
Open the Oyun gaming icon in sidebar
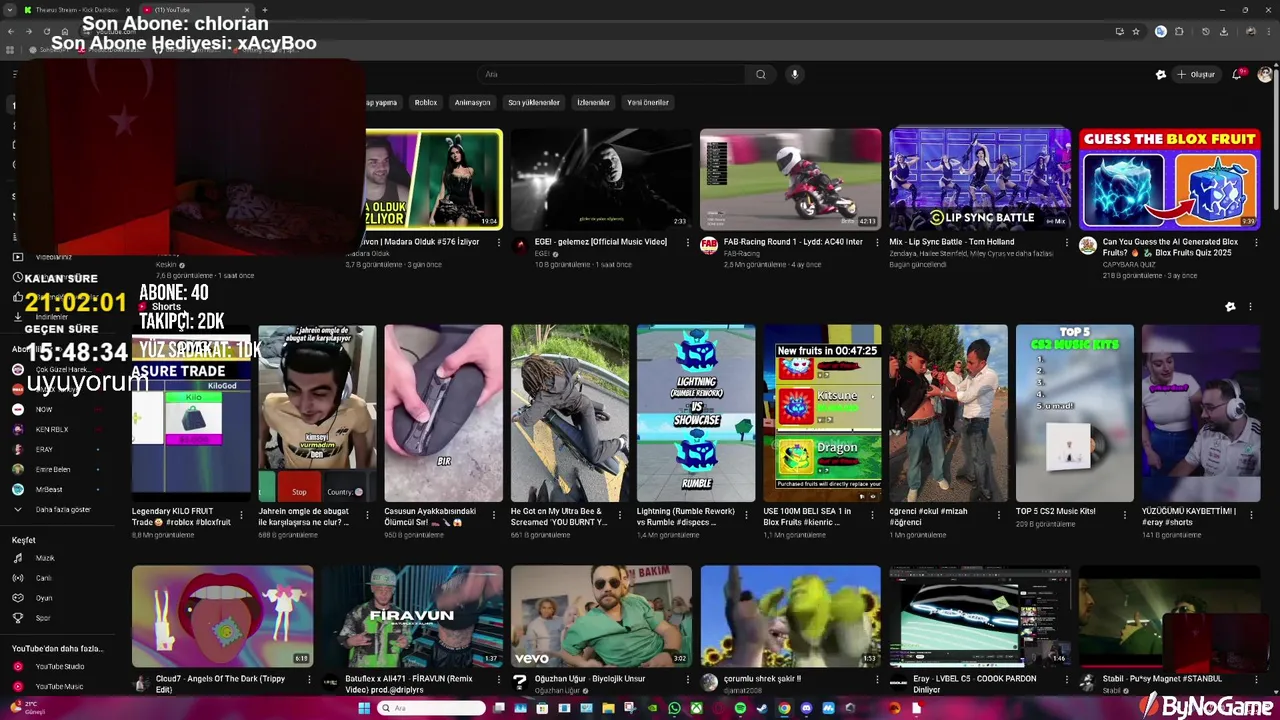pos(17,598)
